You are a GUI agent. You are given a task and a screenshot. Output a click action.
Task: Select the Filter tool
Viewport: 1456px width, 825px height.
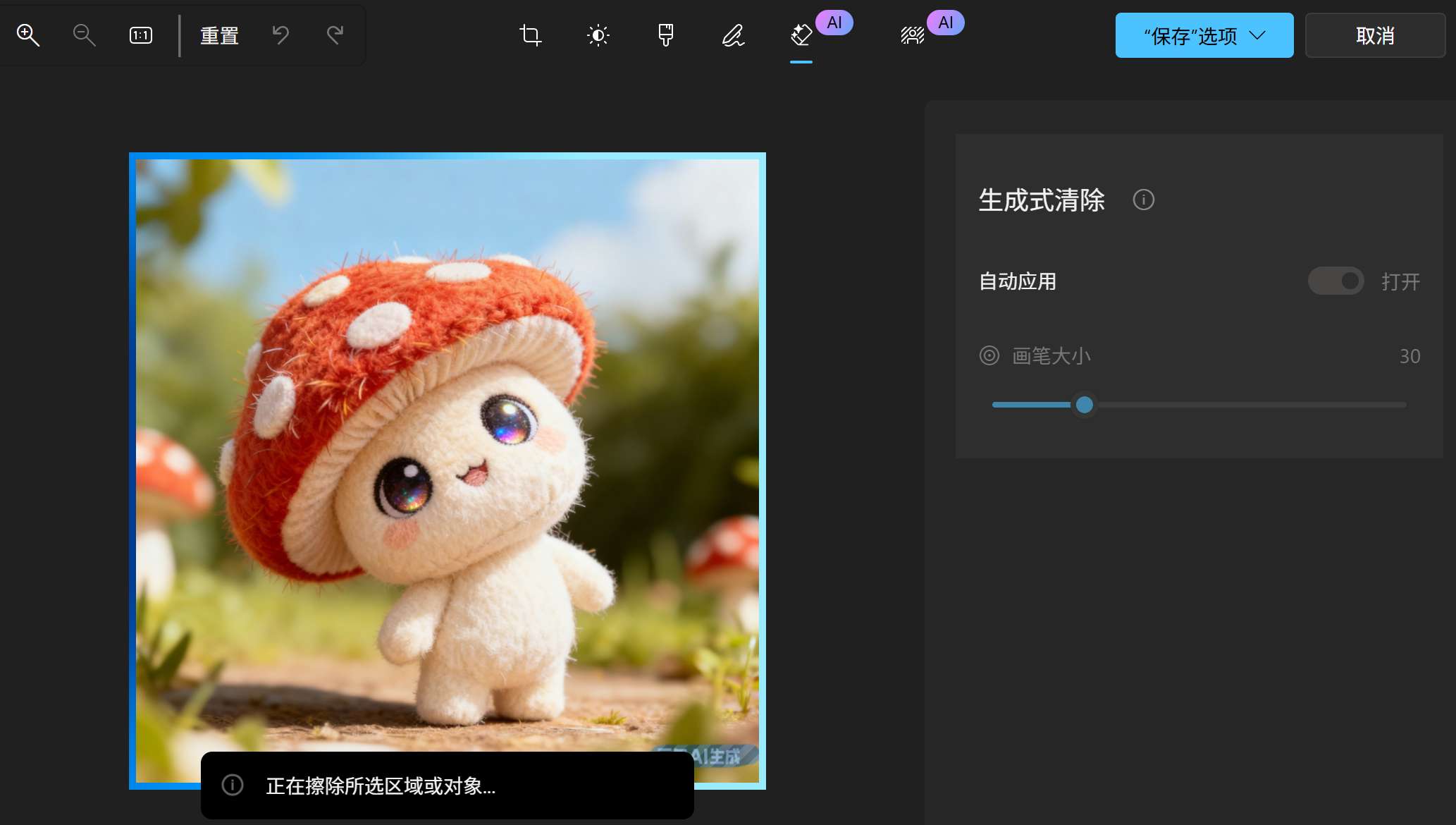coord(665,35)
